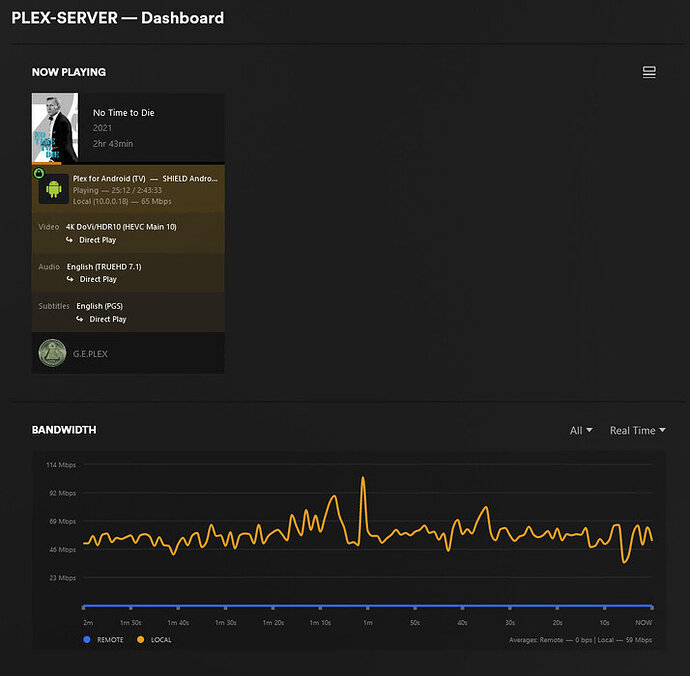This screenshot has width=690, height=676.
Task: Open the All bandwidth filter dropdown
Action: (x=581, y=430)
